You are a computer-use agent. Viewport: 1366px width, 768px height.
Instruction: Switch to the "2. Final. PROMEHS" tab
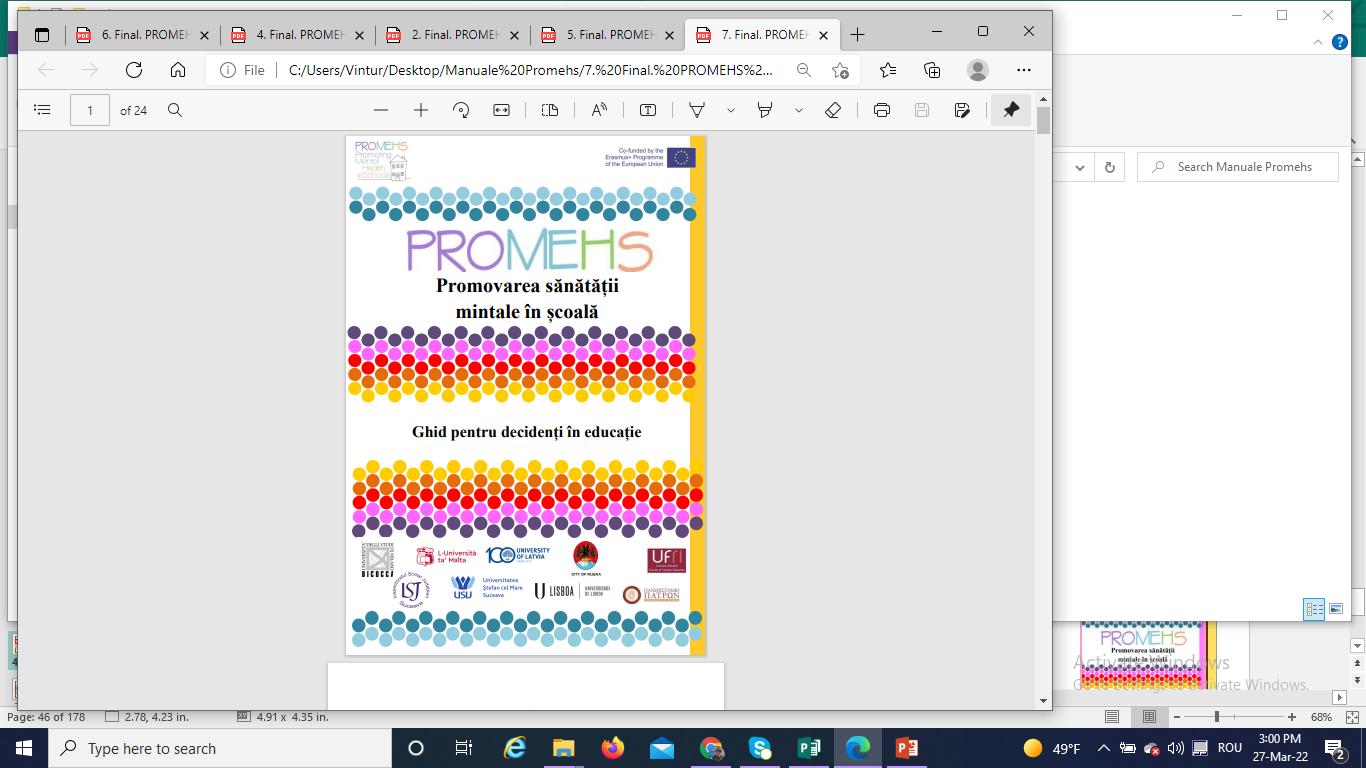[452, 34]
